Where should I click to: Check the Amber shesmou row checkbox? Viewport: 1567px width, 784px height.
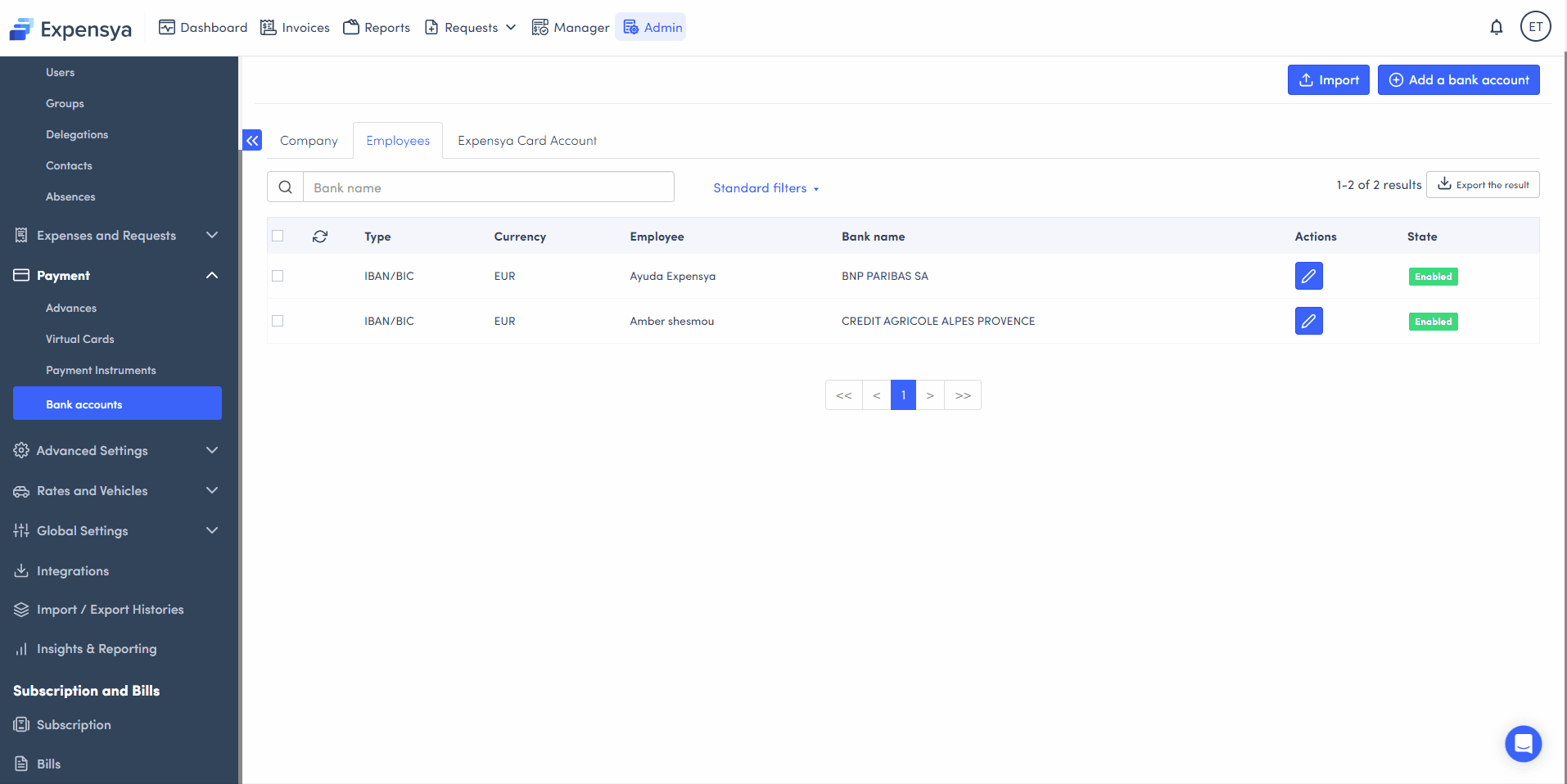coord(278,321)
